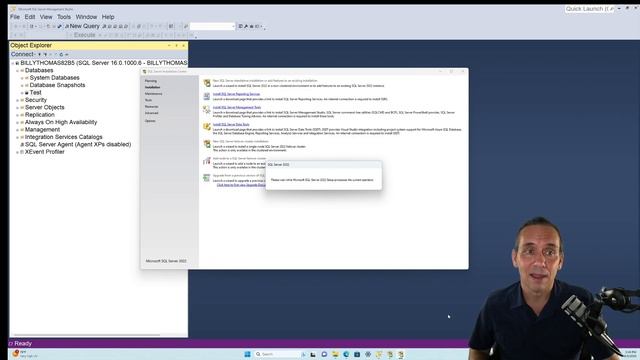Open the Window menu
This screenshot has height=360, width=640.
tap(86, 17)
